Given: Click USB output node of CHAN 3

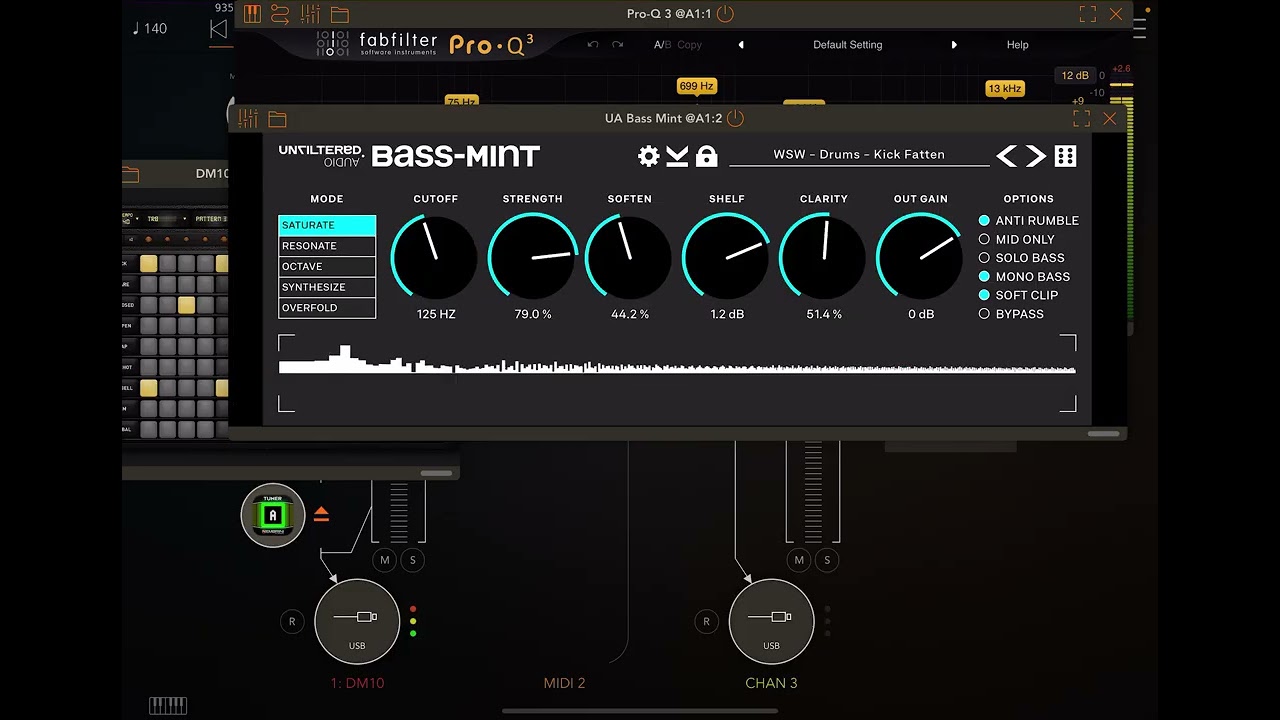Looking at the screenshot, I should (771, 621).
